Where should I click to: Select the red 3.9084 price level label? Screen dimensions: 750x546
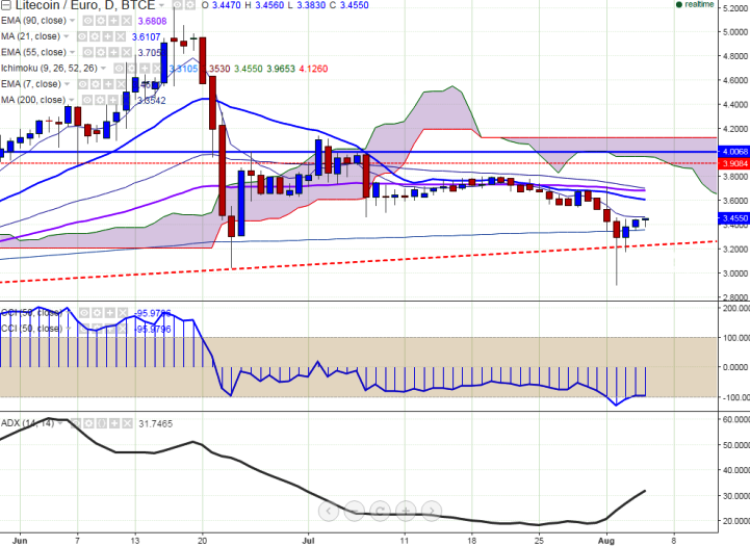[731, 162]
